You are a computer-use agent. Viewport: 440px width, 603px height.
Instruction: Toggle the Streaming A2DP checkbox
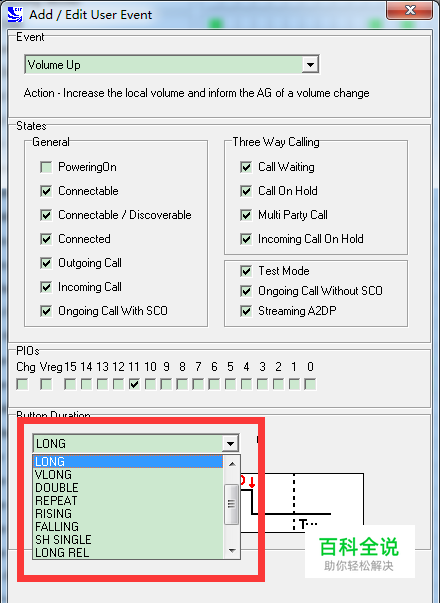pyautogui.click(x=246, y=311)
